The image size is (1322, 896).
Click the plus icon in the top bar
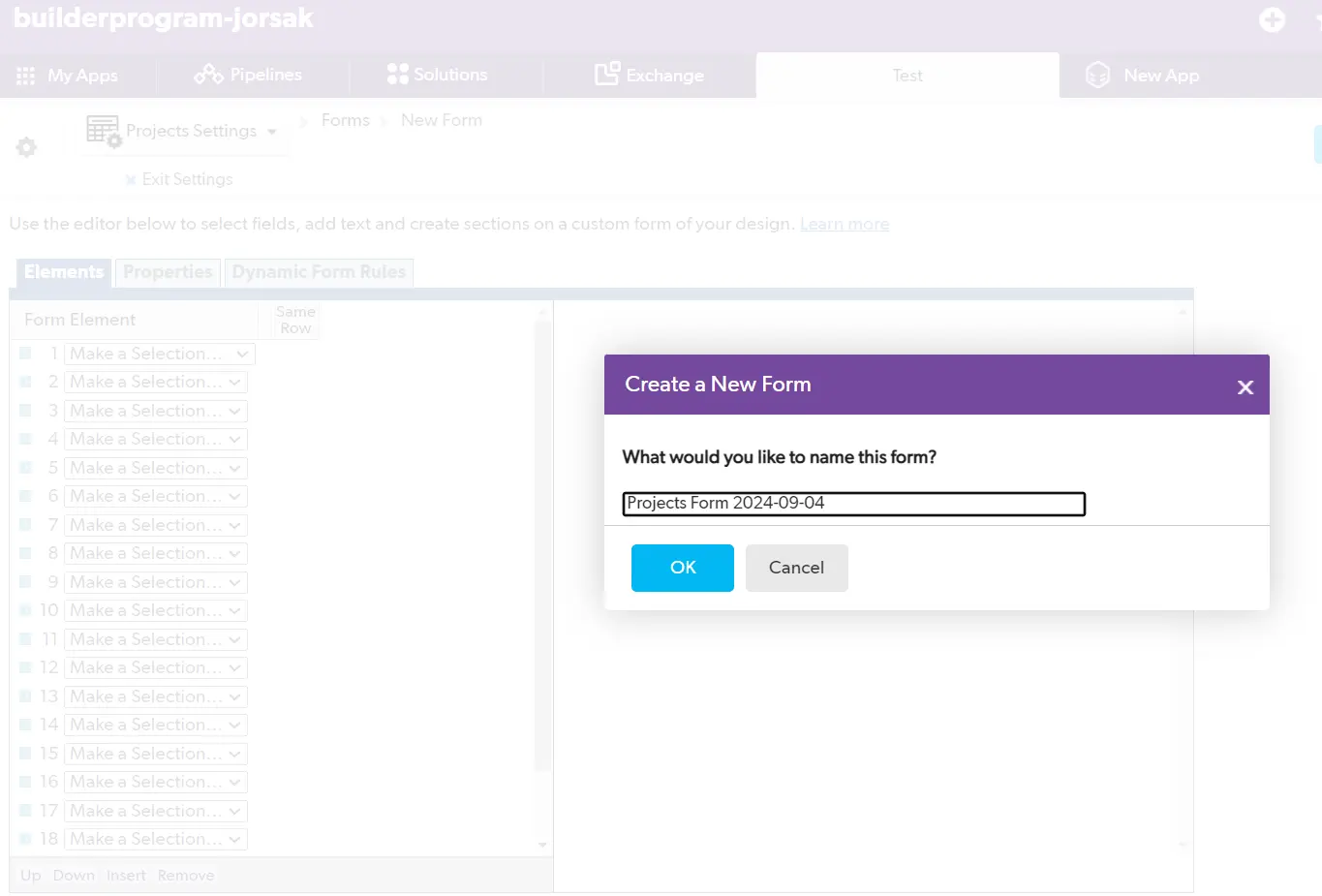click(1272, 18)
